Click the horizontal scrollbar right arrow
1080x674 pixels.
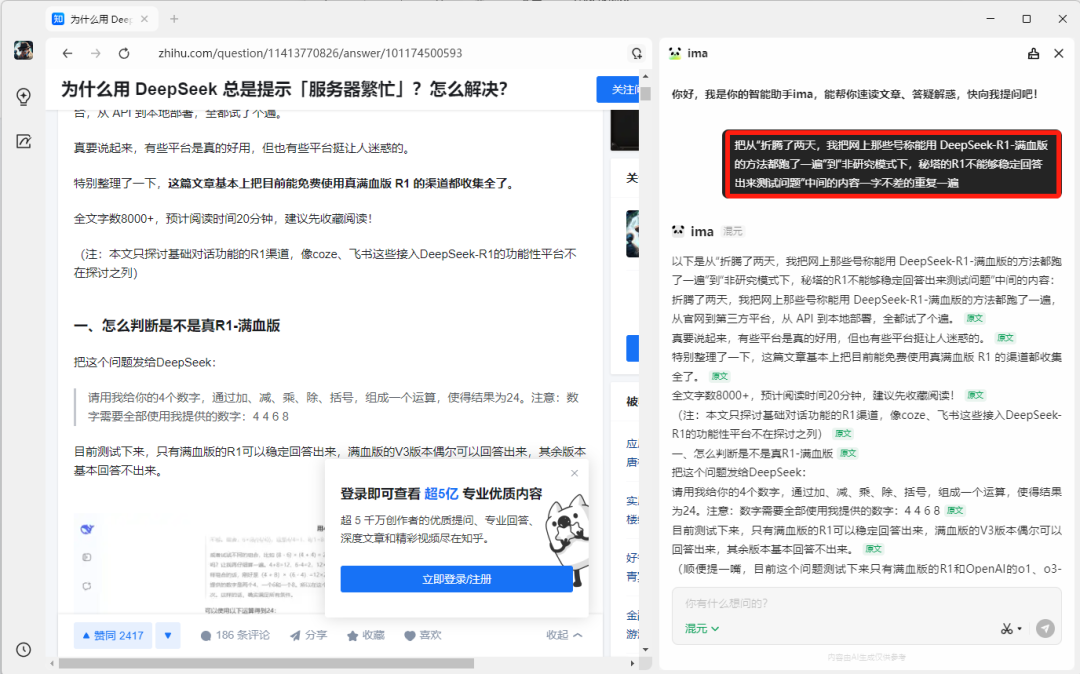[632, 664]
